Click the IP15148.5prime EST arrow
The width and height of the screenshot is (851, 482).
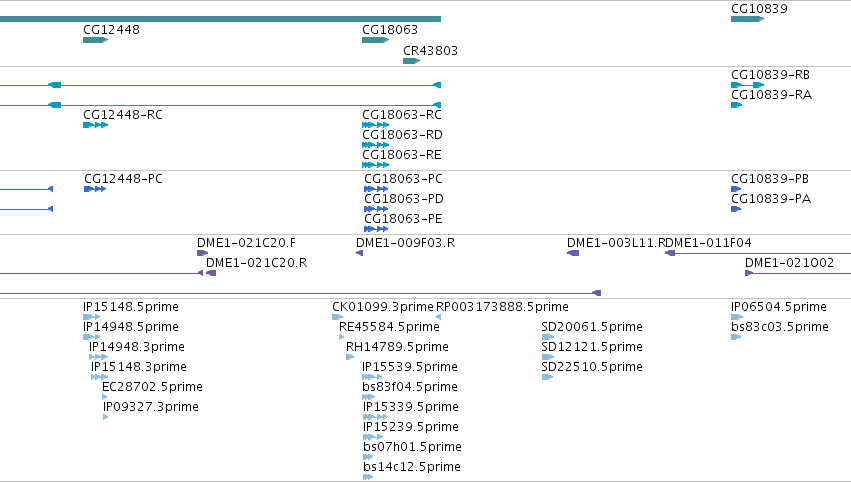coord(92,317)
